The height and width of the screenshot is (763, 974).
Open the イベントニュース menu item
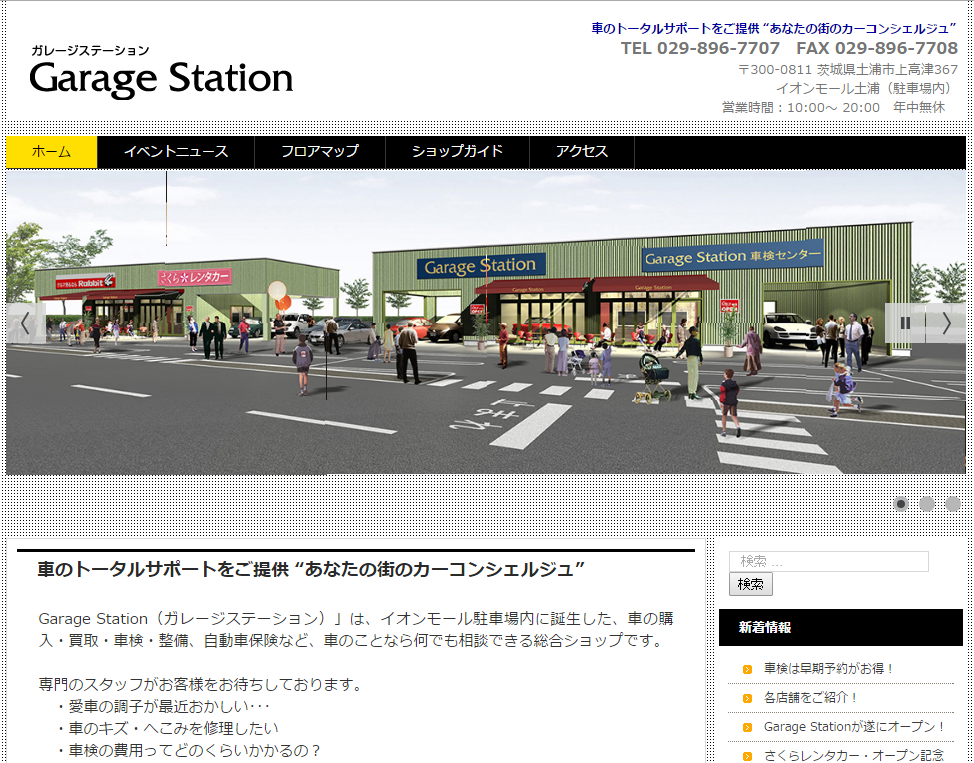[x=176, y=152]
